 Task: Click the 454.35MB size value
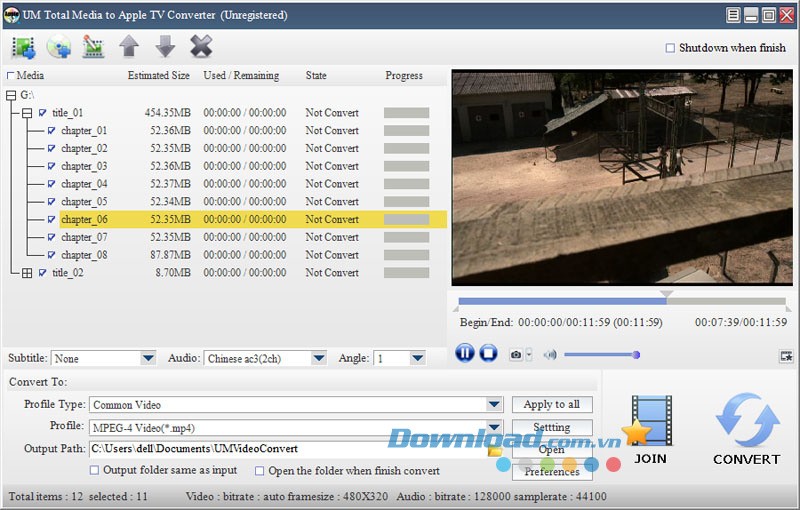(x=167, y=113)
